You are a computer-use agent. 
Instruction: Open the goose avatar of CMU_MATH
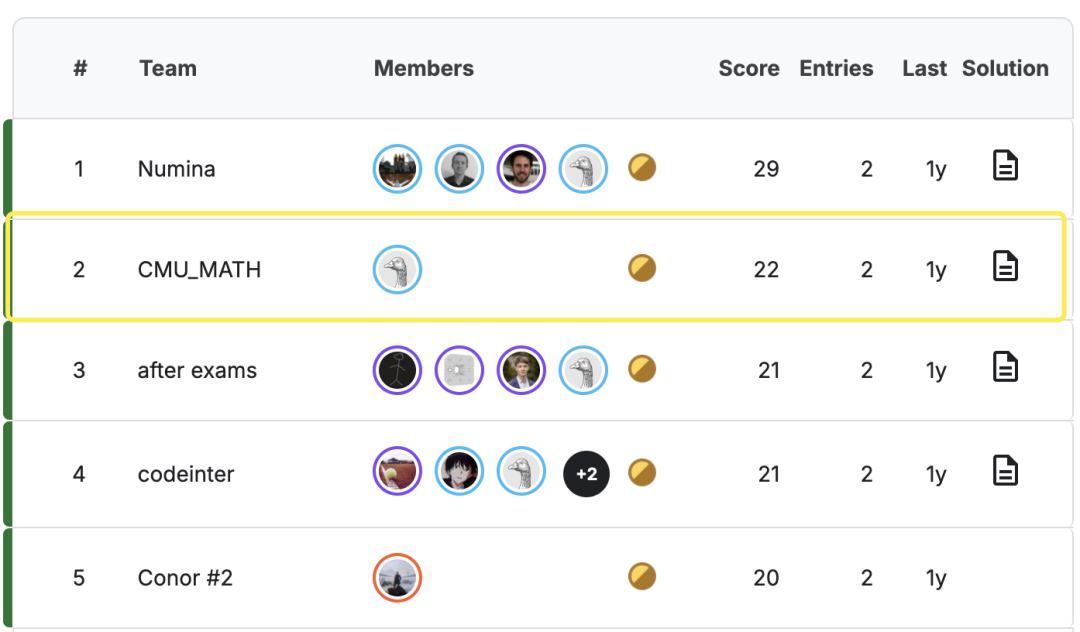point(397,269)
